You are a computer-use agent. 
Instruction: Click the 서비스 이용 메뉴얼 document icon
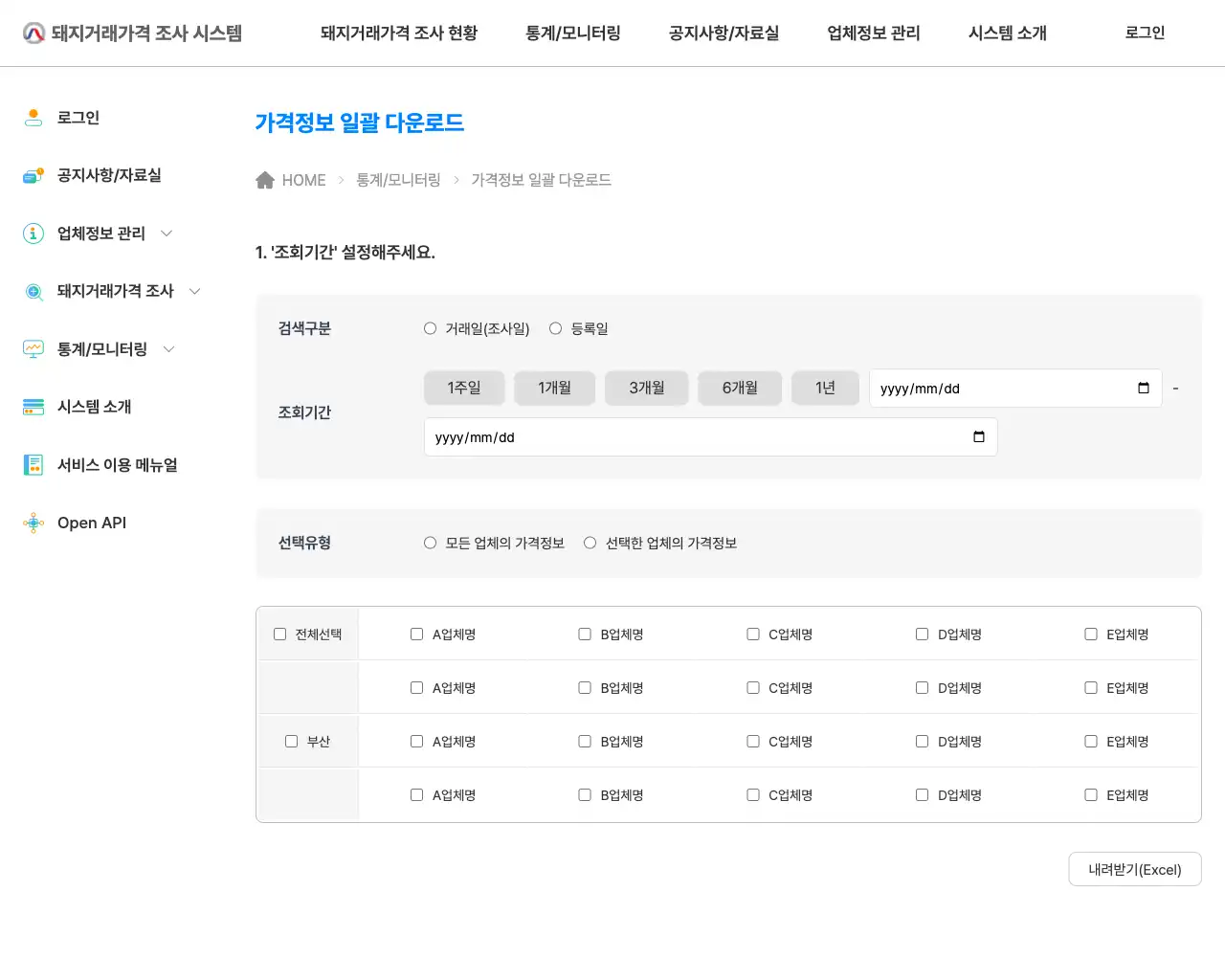tap(33, 464)
